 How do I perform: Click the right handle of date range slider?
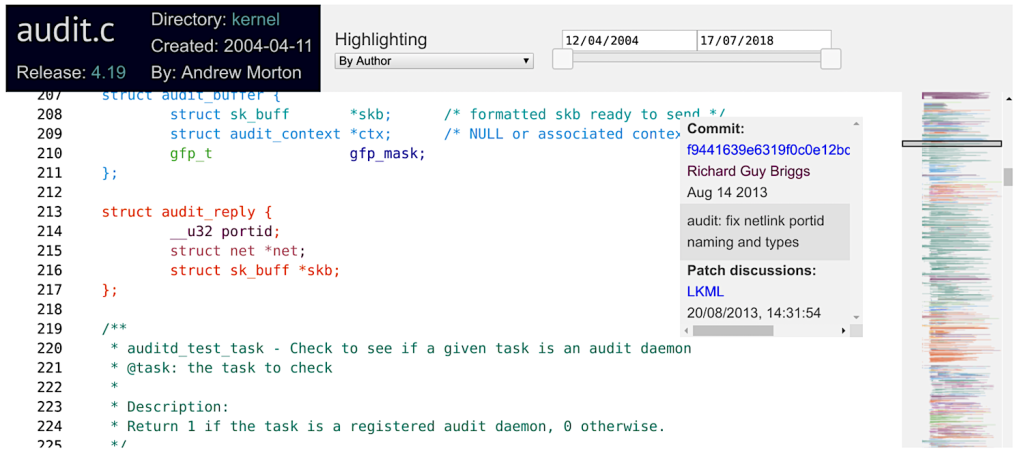click(830, 60)
